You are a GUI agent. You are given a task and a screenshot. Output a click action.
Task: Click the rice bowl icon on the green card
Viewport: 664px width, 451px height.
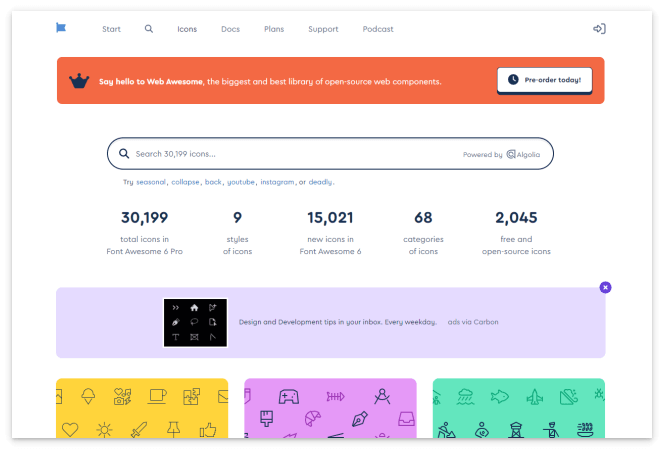(585, 429)
